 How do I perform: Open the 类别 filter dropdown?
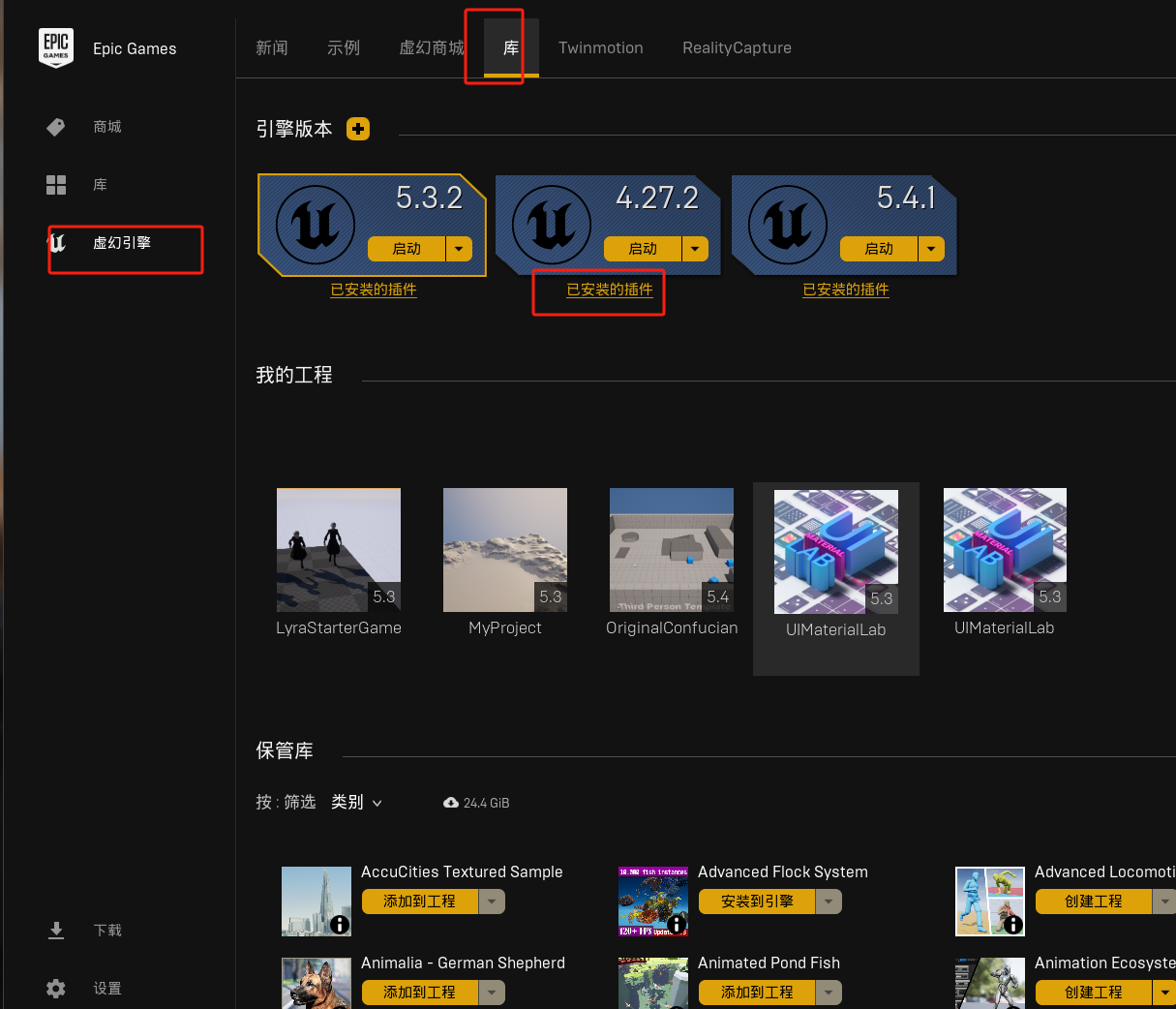[356, 802]
